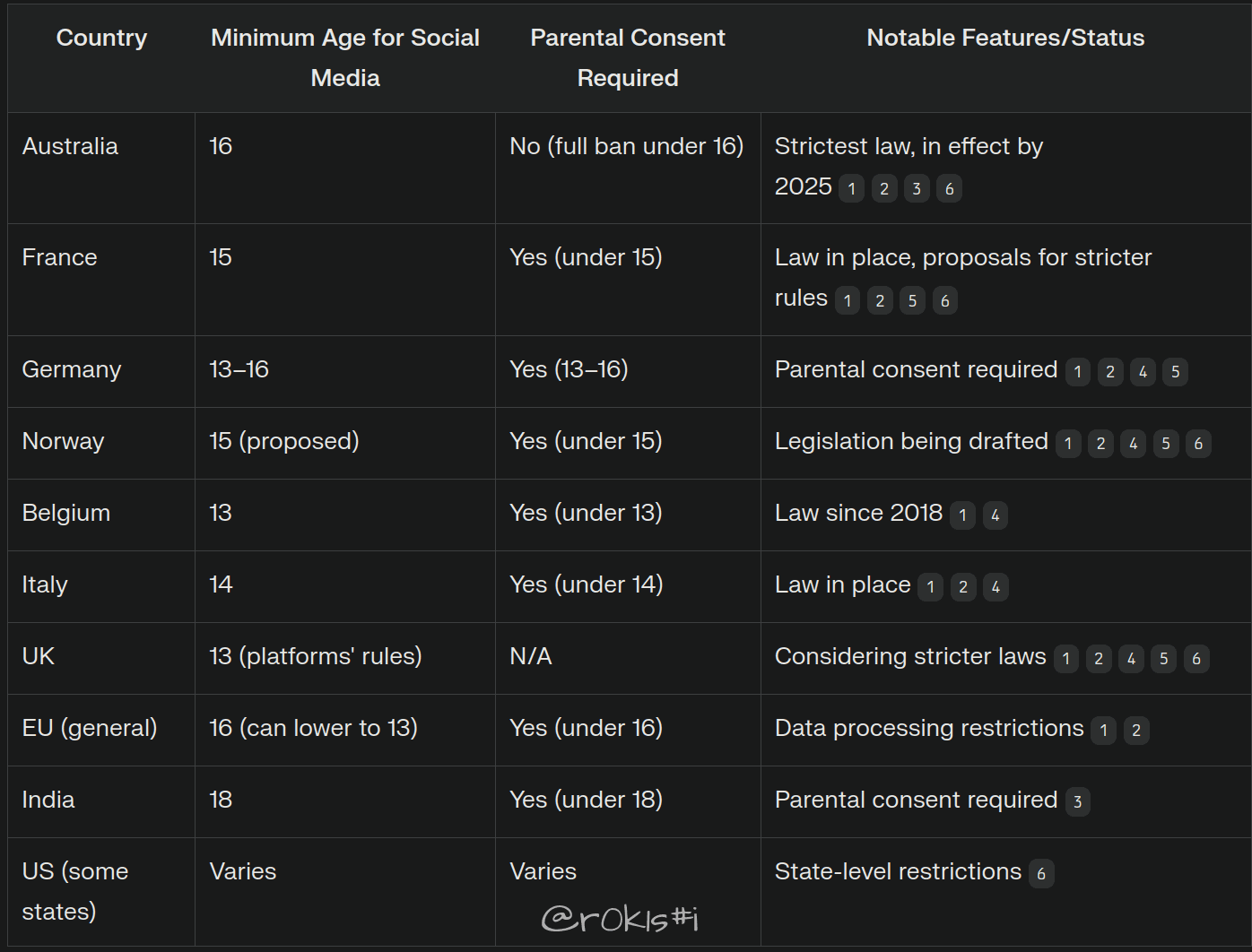Screen dimensions: 1252x952
Task: Click the @rokis#i watermark text
Action: [621, 918]
